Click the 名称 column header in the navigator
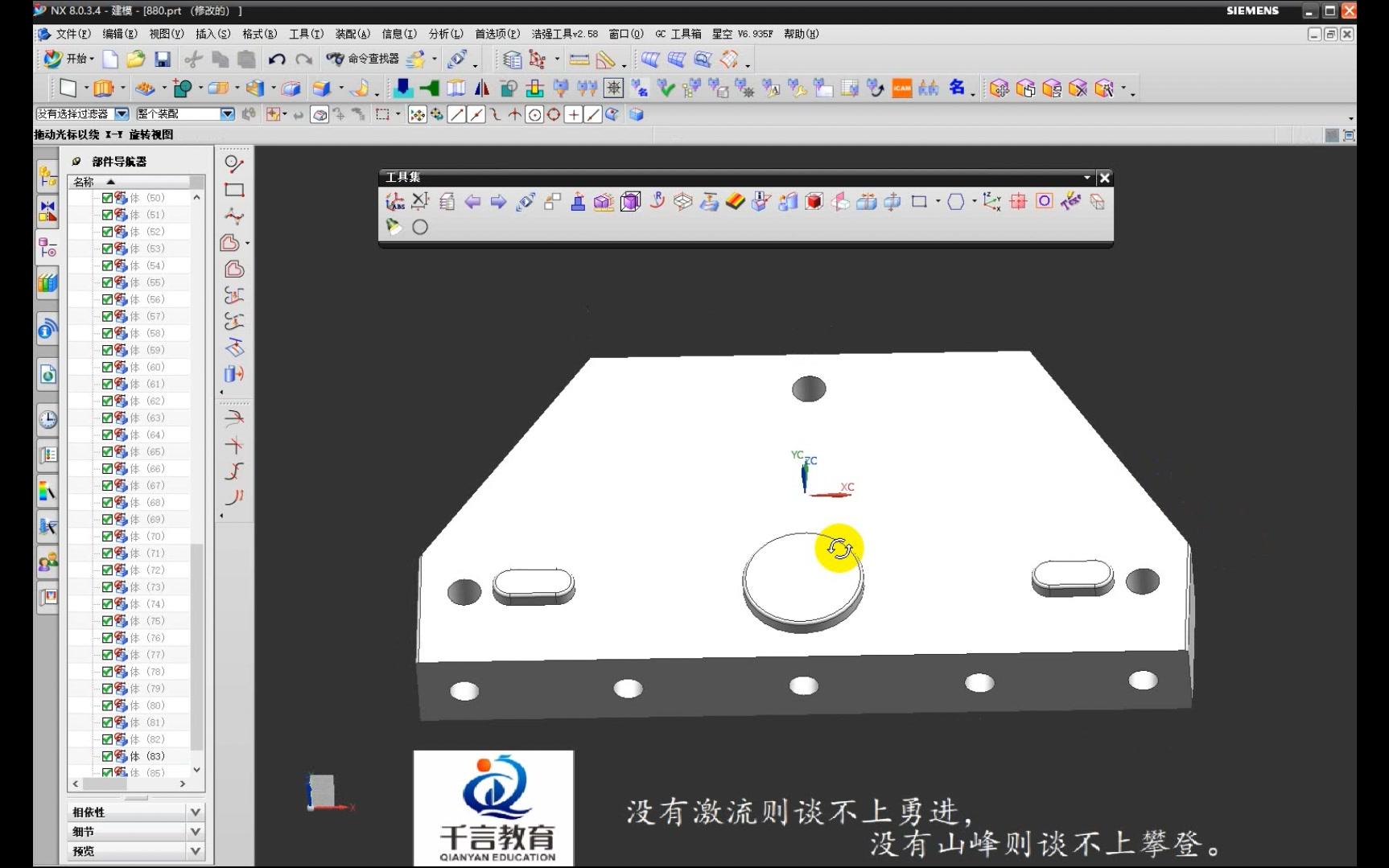The height and width of the screenshot is (868, 1389). [x=83, y=181]
